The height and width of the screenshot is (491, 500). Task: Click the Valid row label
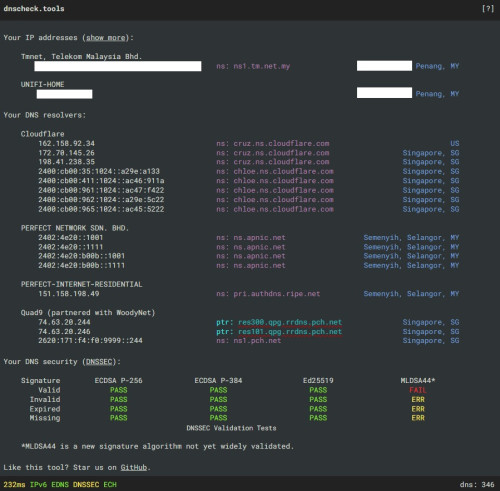coord(49,390)
